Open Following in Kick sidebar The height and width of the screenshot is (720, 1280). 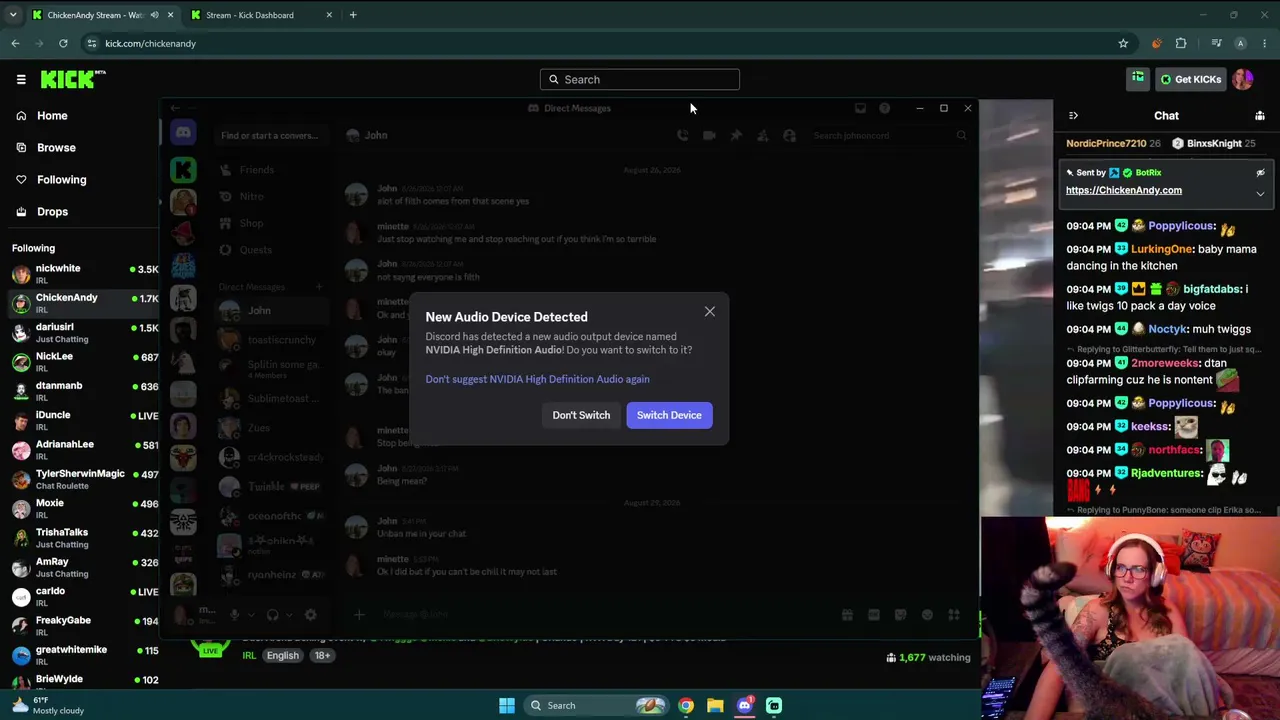click(x=62, y=180)
